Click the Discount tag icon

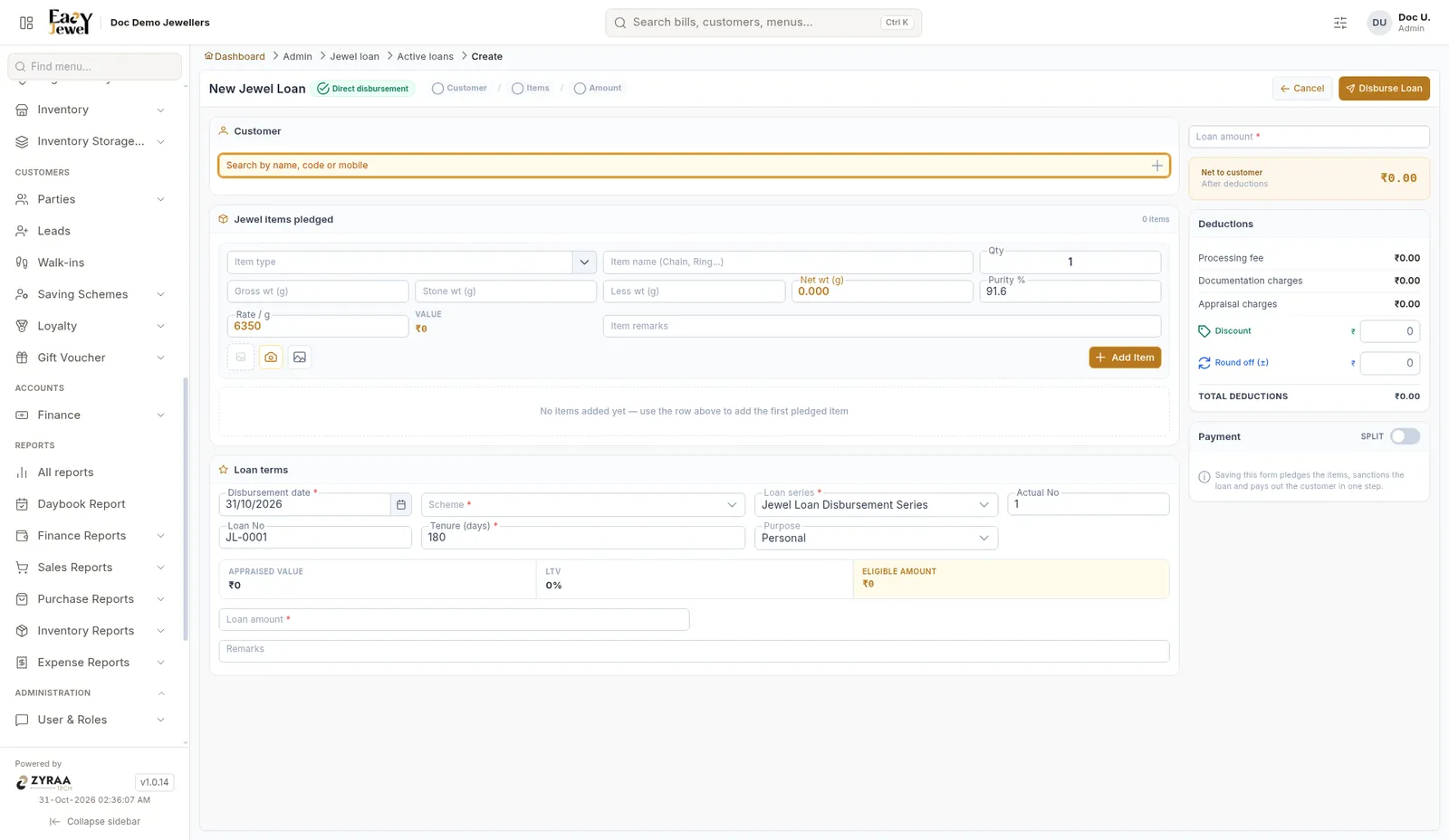(x=1204, y=331)
